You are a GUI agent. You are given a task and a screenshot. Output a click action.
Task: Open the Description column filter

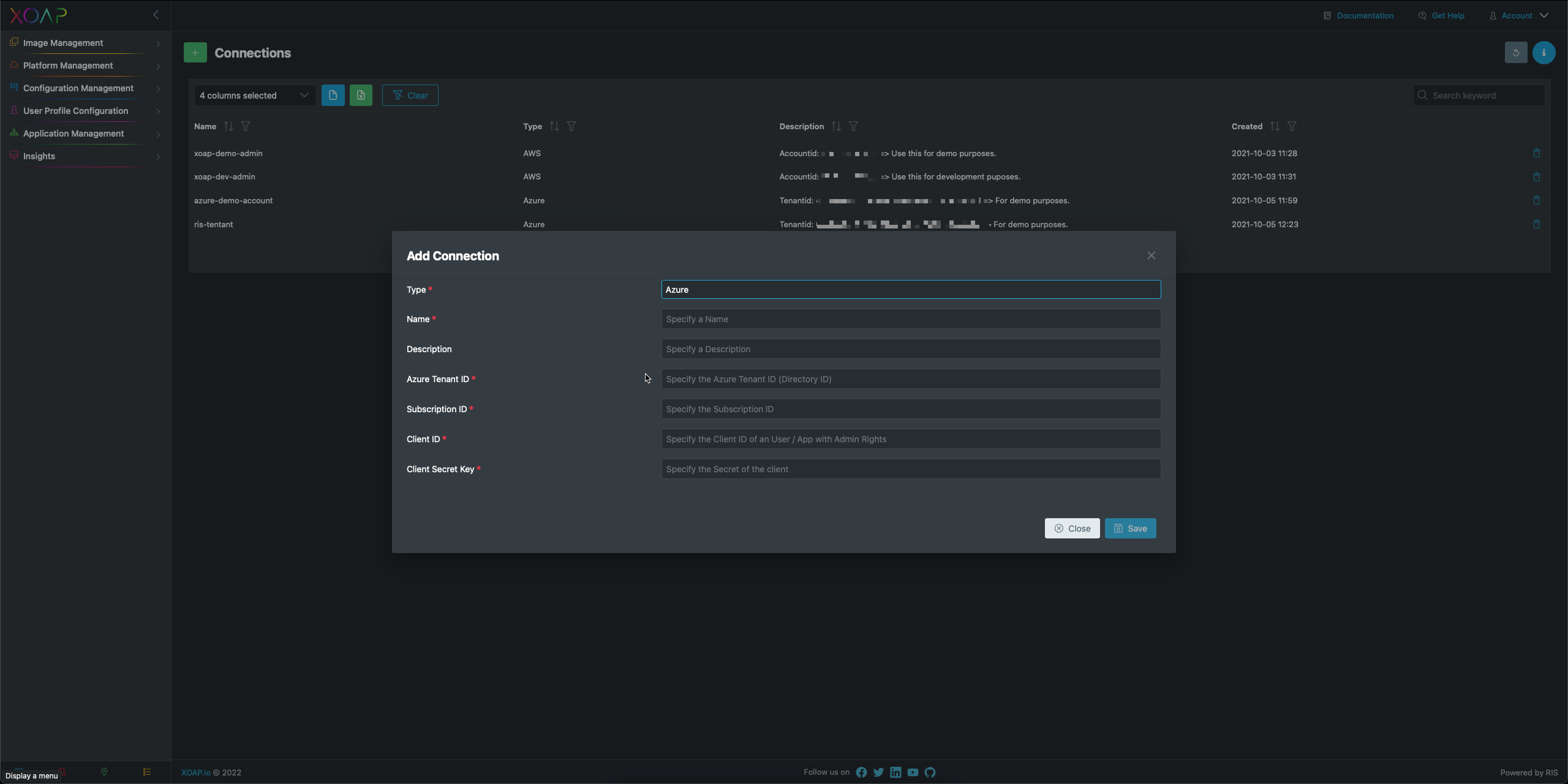[853, 126]
